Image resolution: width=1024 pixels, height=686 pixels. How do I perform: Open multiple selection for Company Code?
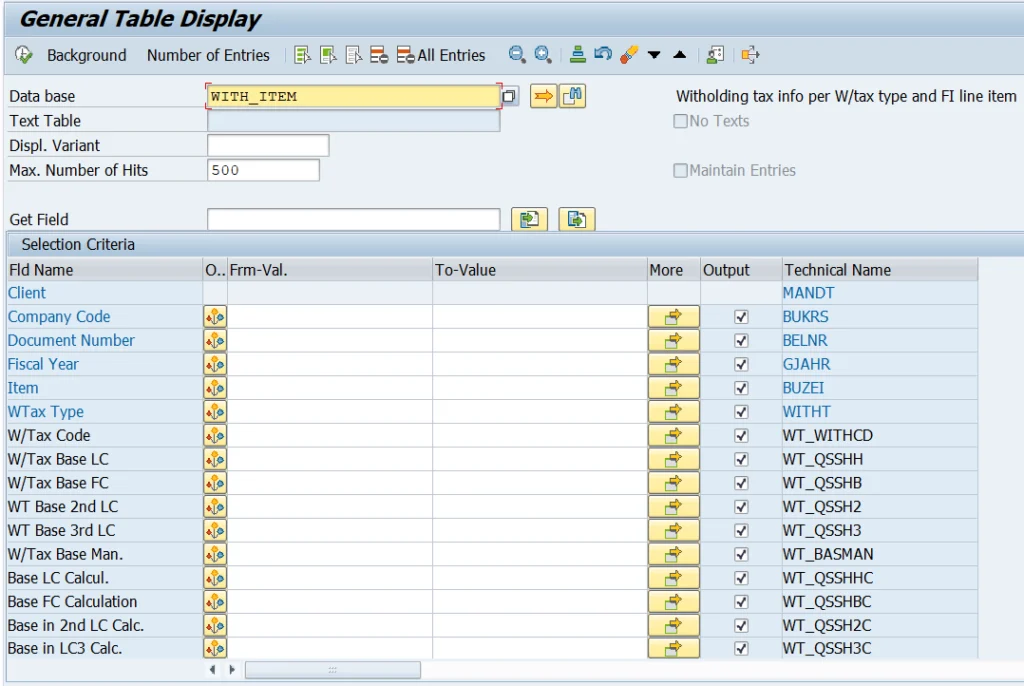pos(673,317)
